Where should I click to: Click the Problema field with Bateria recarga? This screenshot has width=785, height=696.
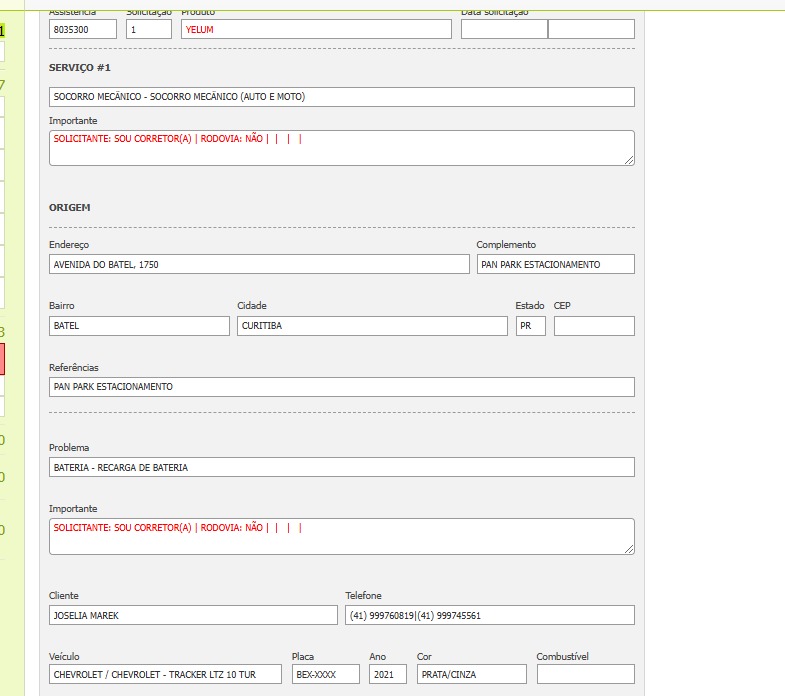[x=341, y=467]
